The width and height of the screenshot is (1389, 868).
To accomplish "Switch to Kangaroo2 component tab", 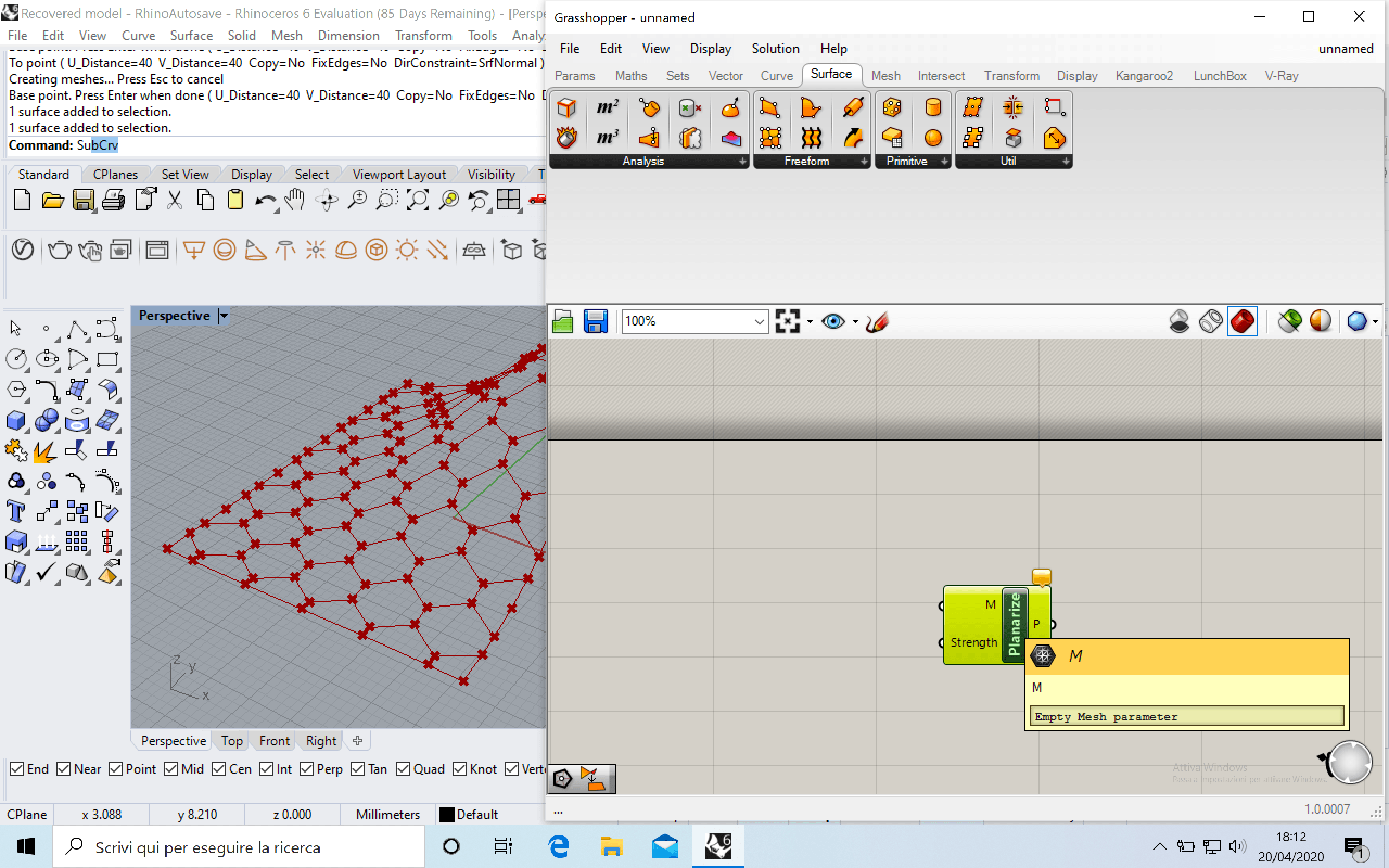I will [1143, 75].
